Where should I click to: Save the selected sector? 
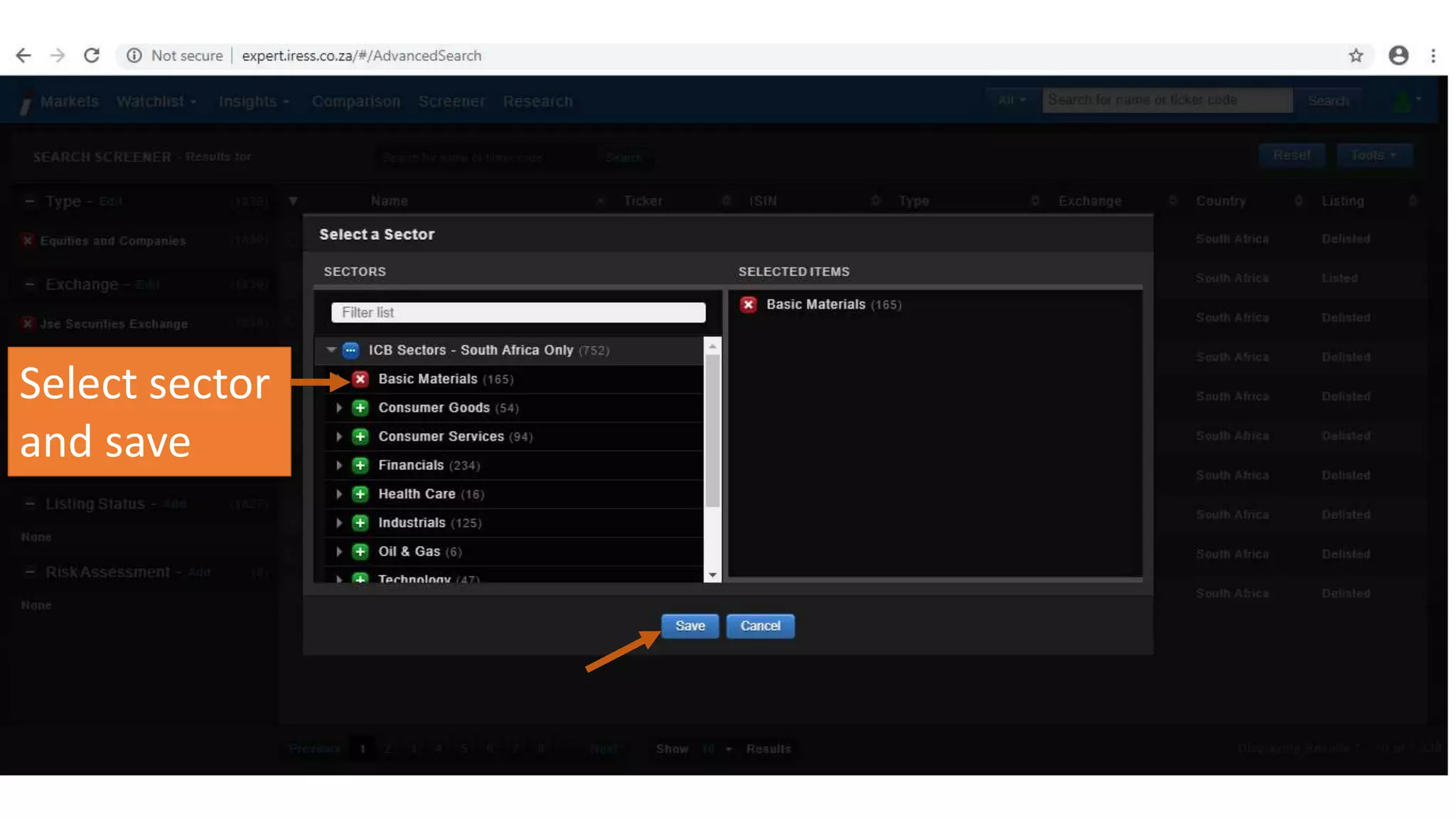click(x=690, y=626)
